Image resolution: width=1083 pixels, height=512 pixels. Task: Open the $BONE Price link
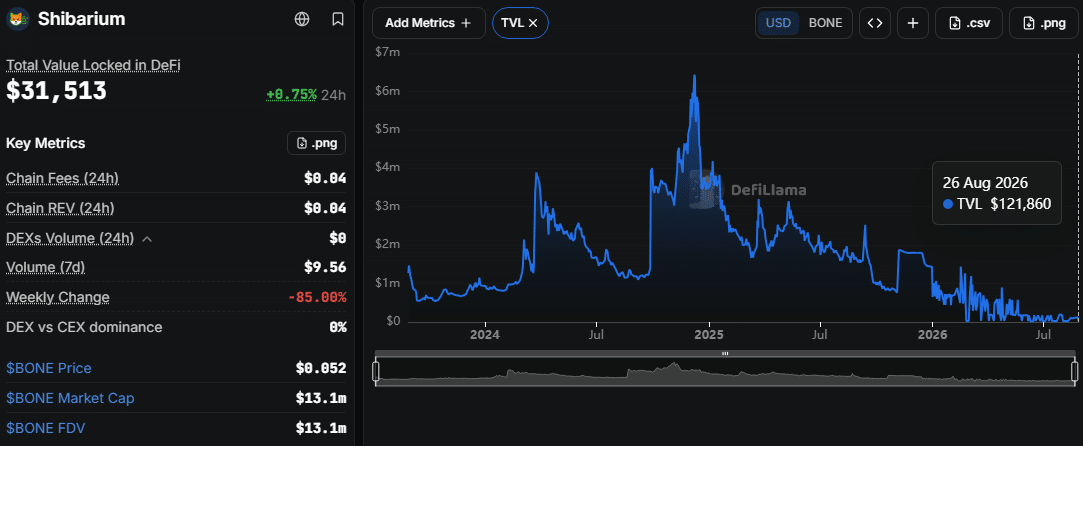48,368
